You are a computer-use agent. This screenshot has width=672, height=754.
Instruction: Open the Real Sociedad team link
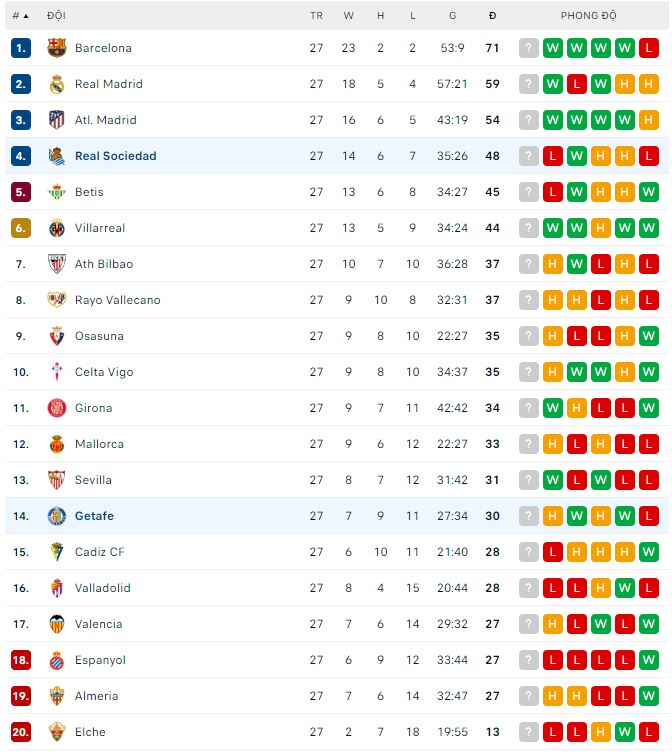[115, 156]
